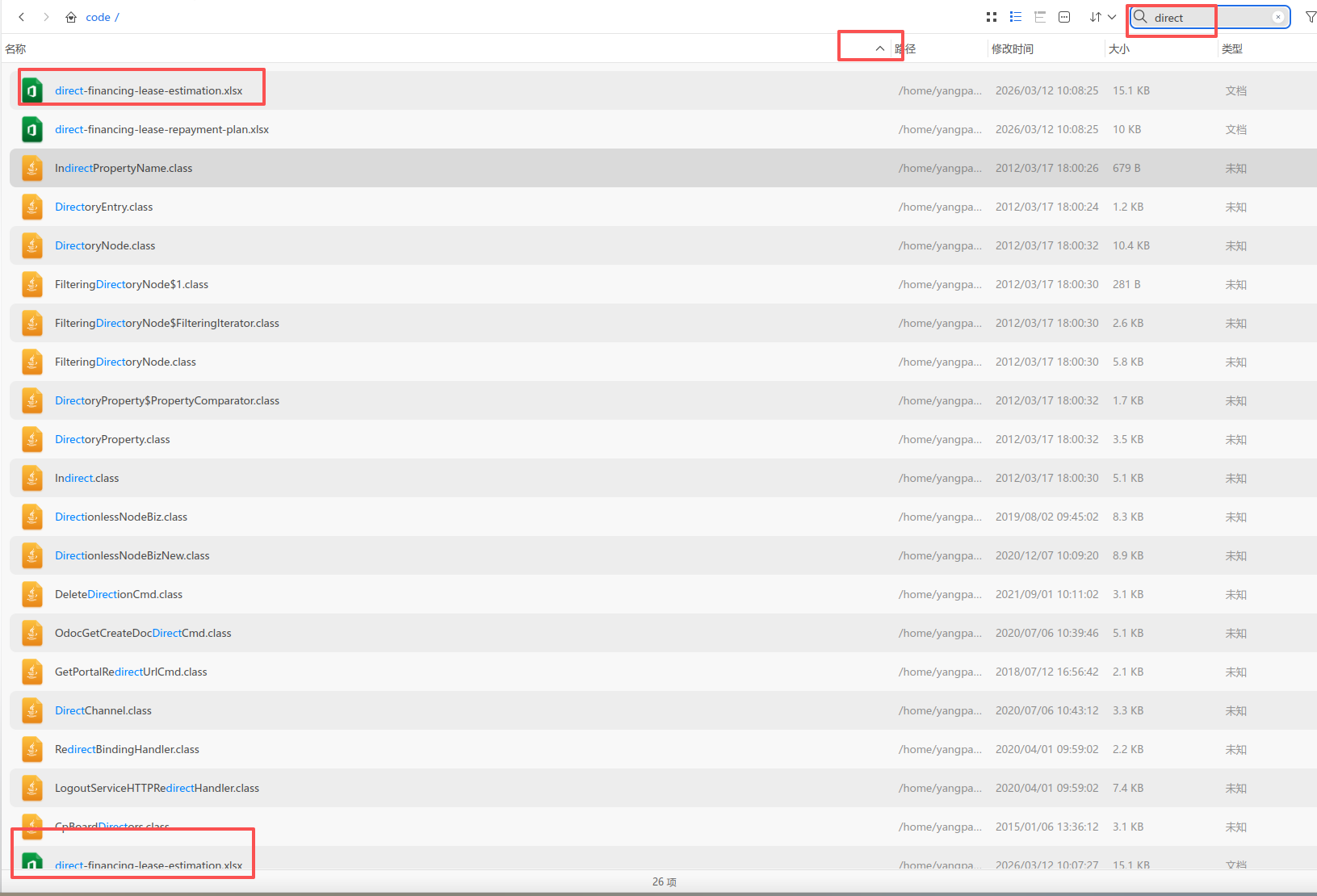Screen dimensions: 1317x896
Task: Select DirectoryProperty.class file name
Action: click(x=112, y=439)
